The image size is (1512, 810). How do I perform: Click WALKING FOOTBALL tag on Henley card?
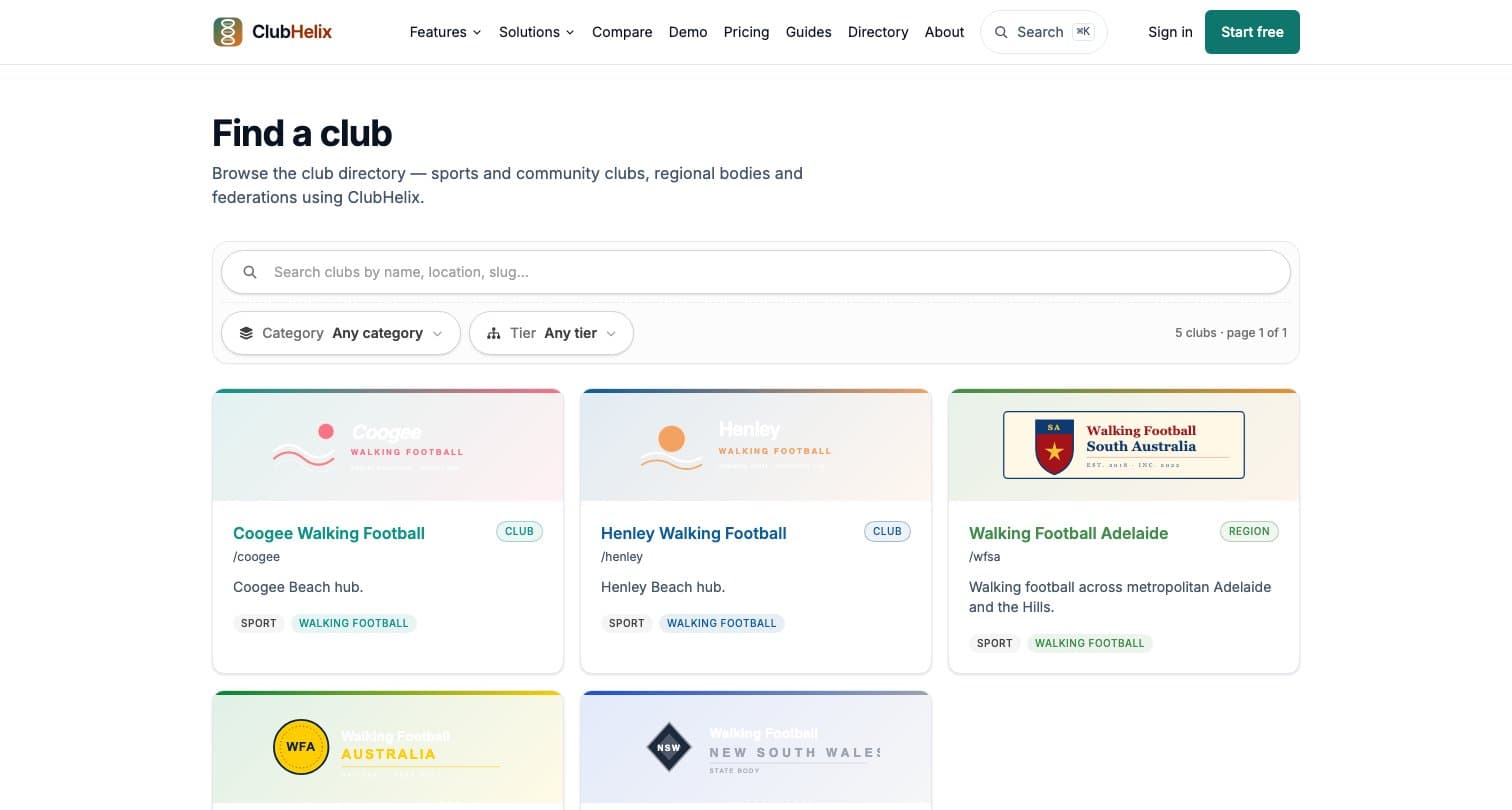(722, 623)
